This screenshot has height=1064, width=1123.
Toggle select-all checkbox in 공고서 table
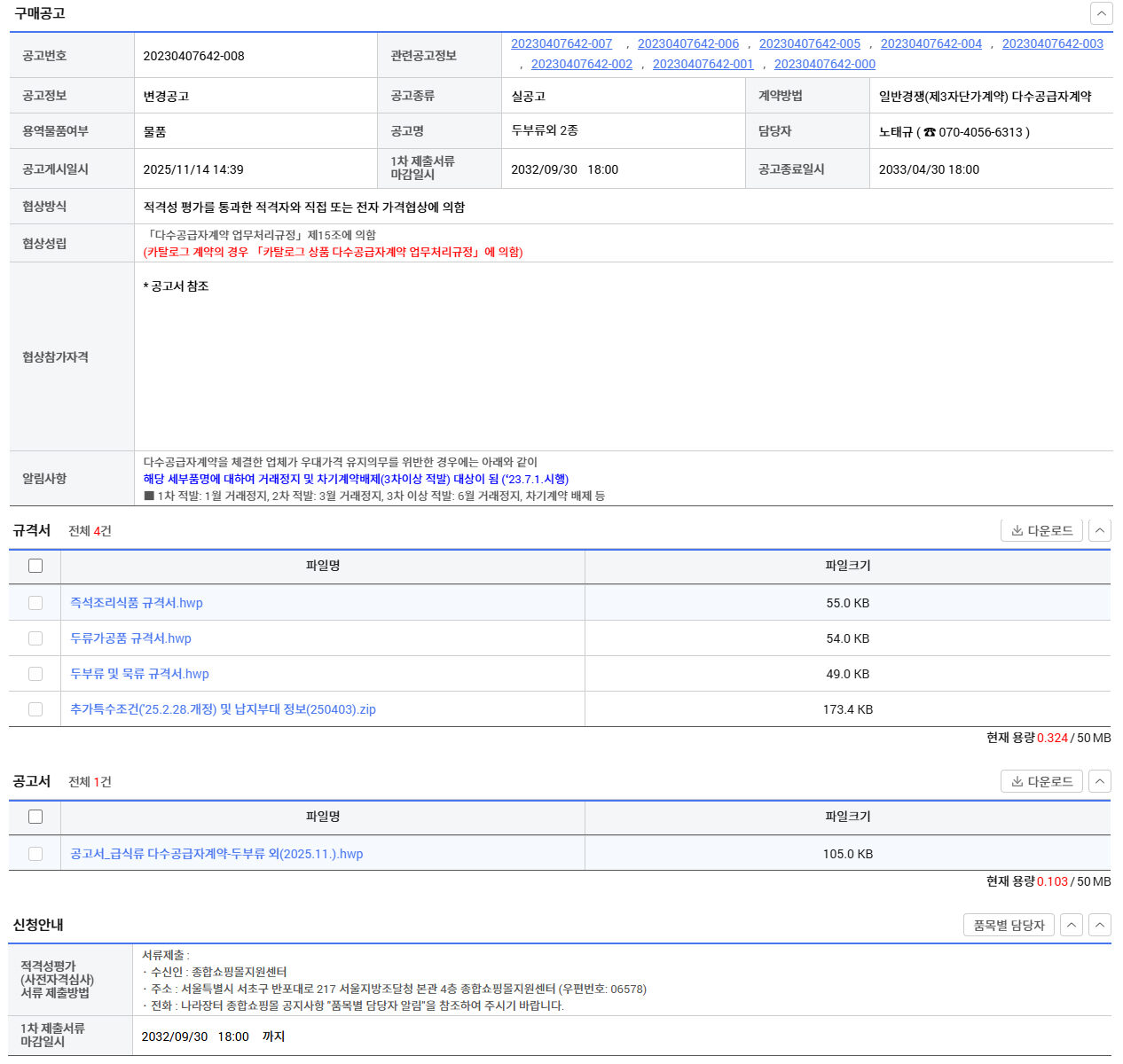[35, 817]
